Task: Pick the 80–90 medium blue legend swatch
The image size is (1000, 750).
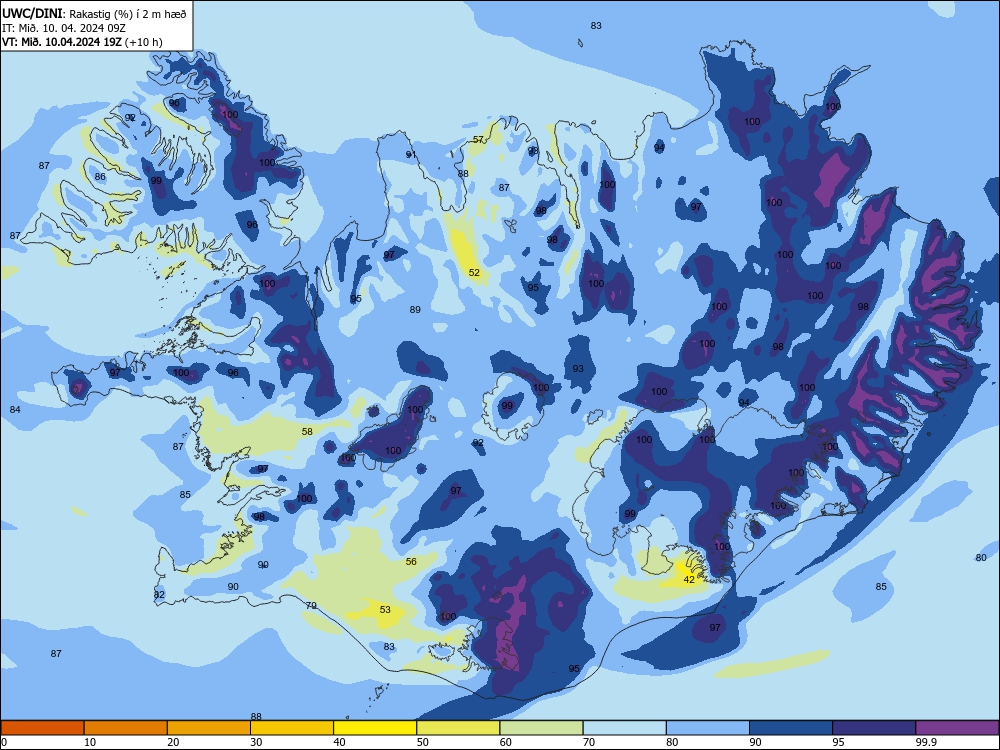Action: [708, 728]
